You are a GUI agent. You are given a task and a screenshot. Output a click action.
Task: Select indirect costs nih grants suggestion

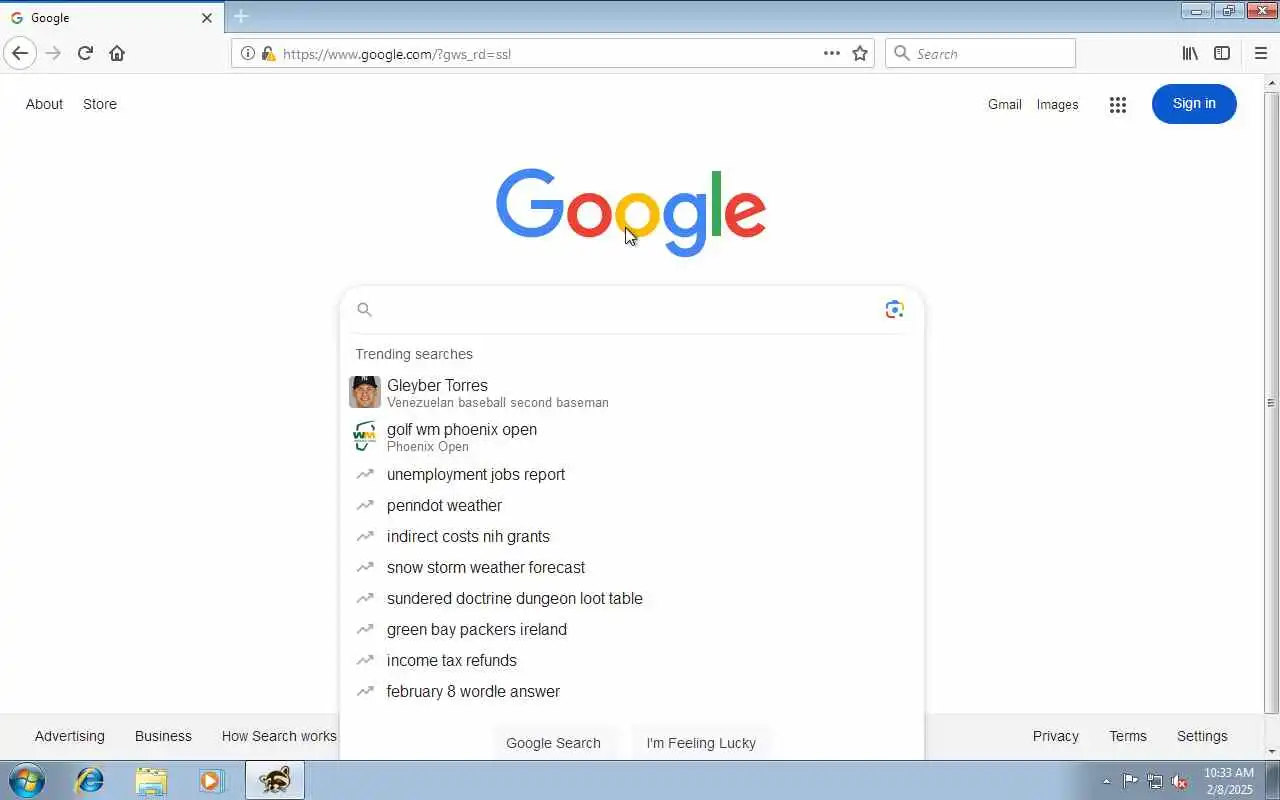pos(632,536)
